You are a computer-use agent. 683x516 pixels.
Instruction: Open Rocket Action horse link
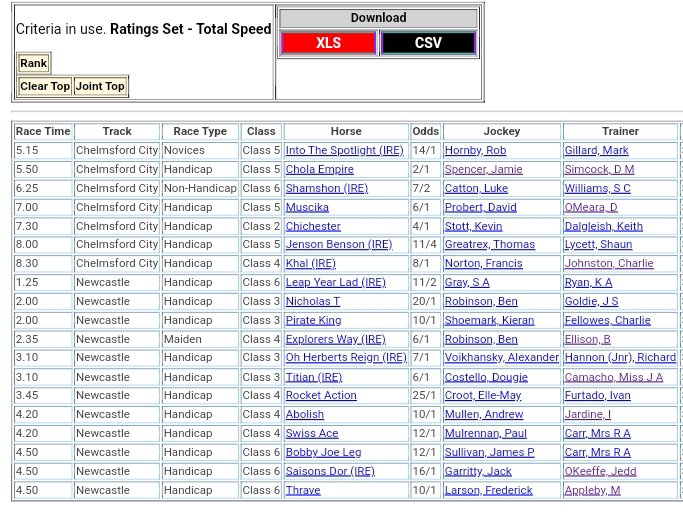(321, 395)
